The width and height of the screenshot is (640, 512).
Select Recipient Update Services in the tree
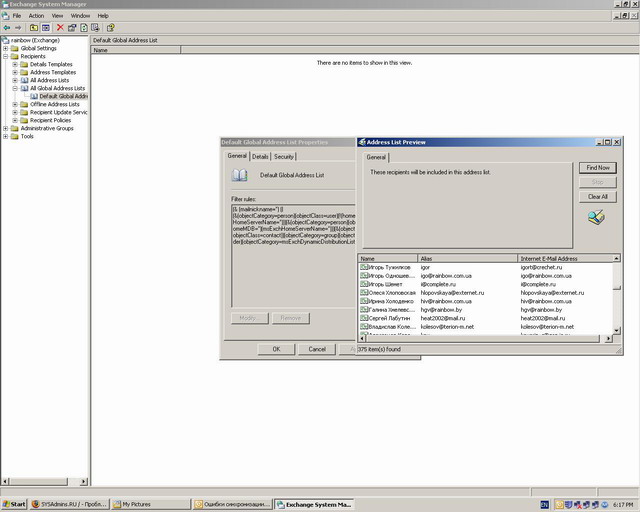point(59,112)
